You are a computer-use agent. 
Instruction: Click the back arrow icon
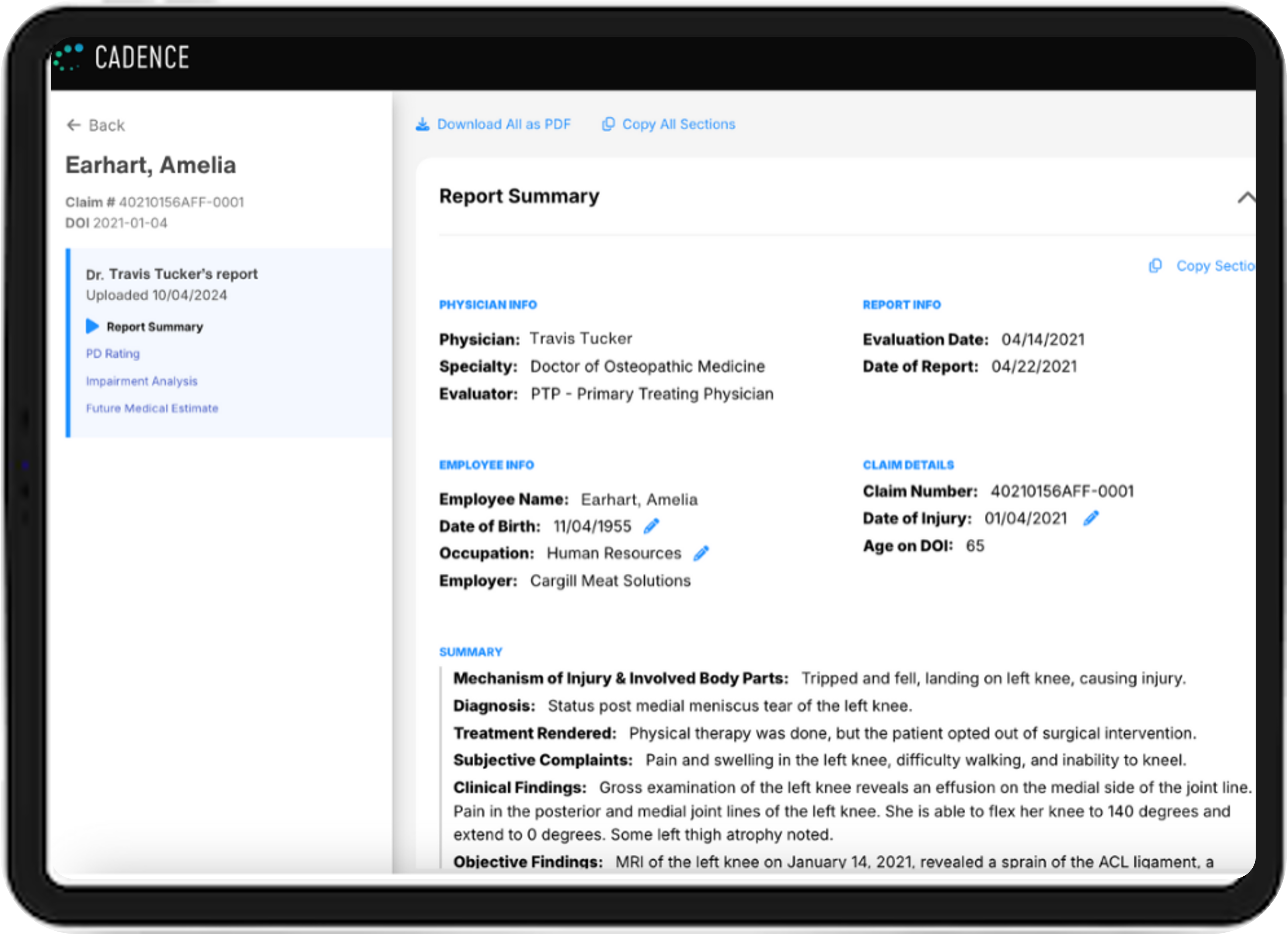(74, 125)
